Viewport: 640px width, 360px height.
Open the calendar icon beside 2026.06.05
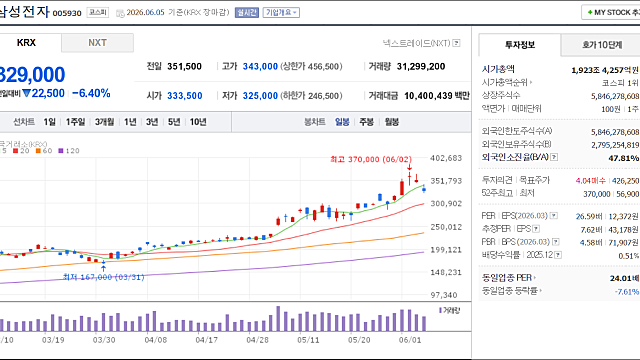point(120,13)
